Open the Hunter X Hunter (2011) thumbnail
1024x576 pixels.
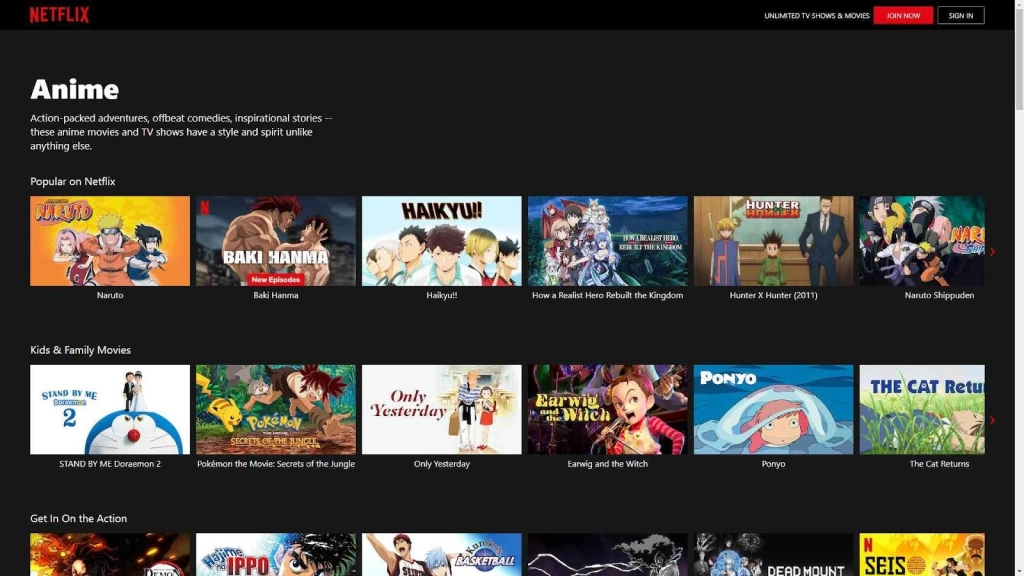click(773, 241)
